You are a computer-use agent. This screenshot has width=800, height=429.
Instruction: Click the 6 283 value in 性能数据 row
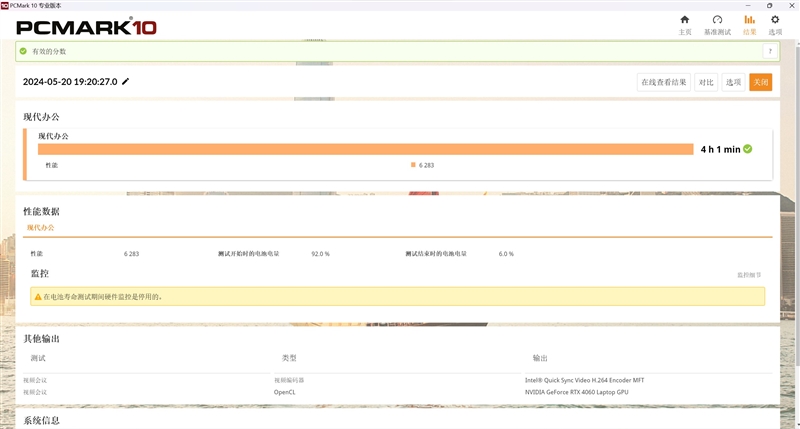(131, 254)
